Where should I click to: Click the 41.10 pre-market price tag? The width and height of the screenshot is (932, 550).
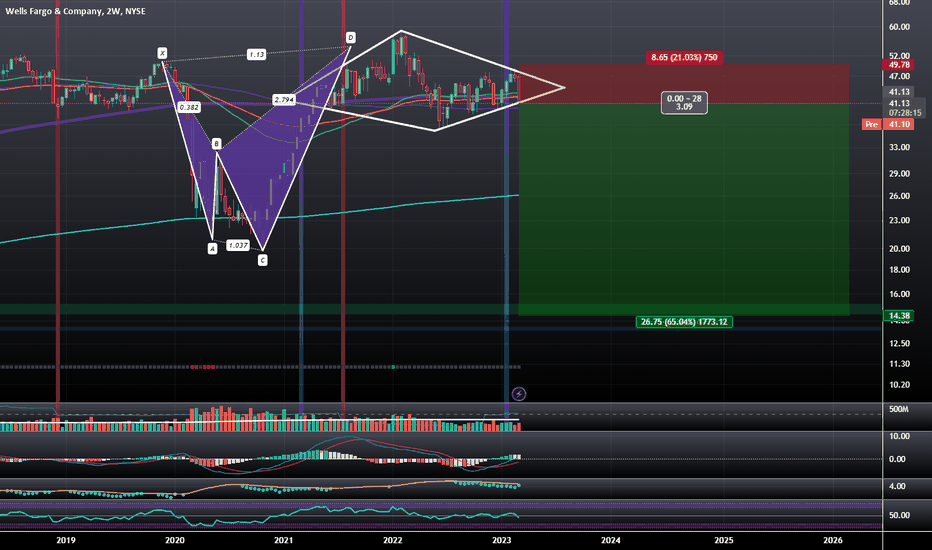(x=899, y=124)
